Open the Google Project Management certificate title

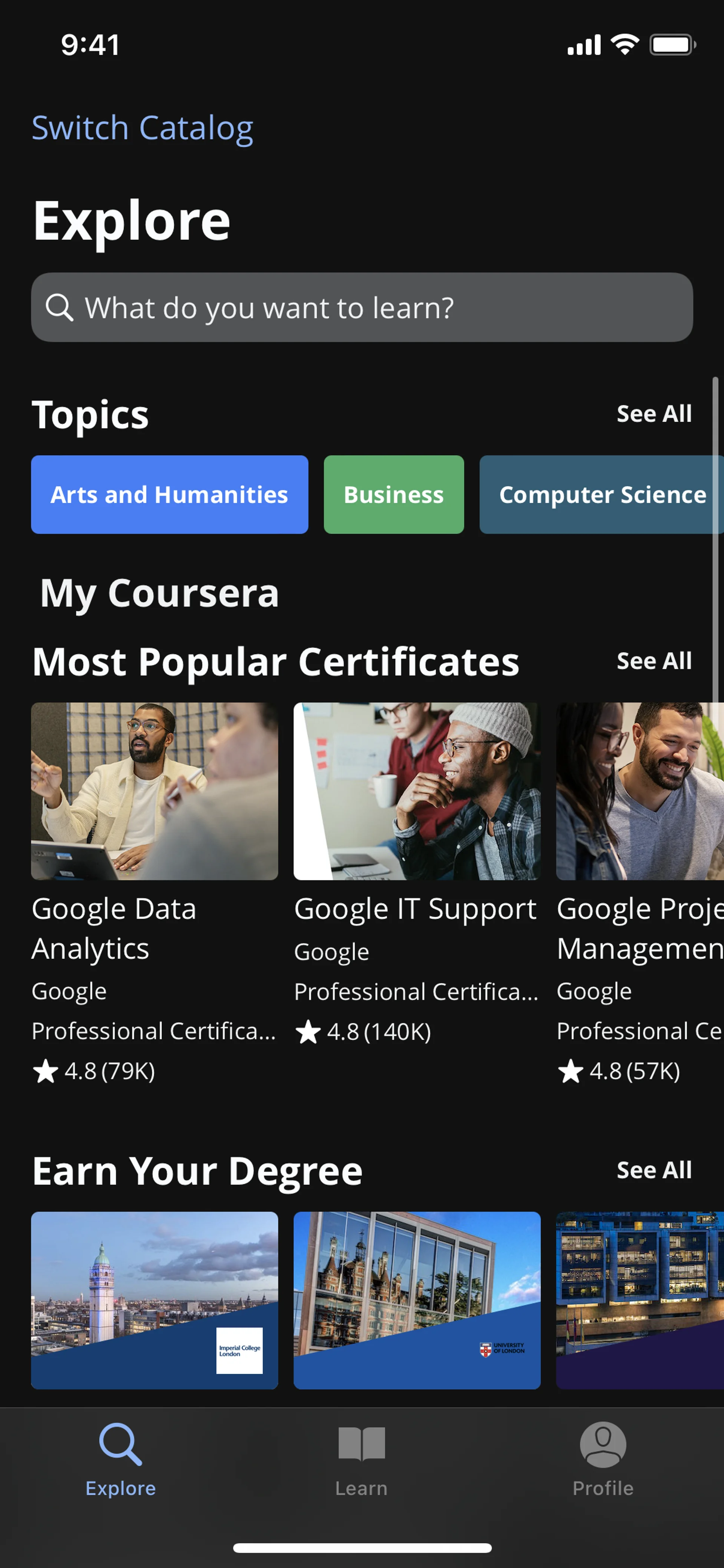[x=639, y=928]
